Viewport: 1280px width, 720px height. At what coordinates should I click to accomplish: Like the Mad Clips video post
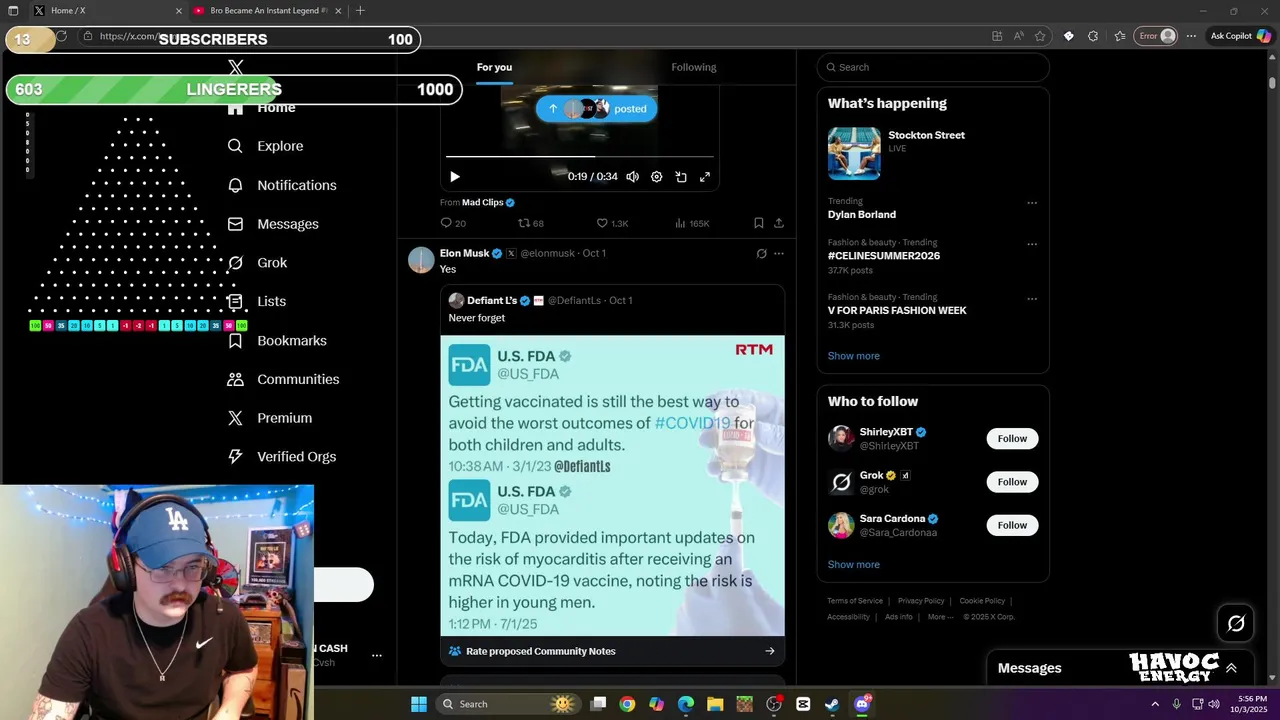pos(612,223)
